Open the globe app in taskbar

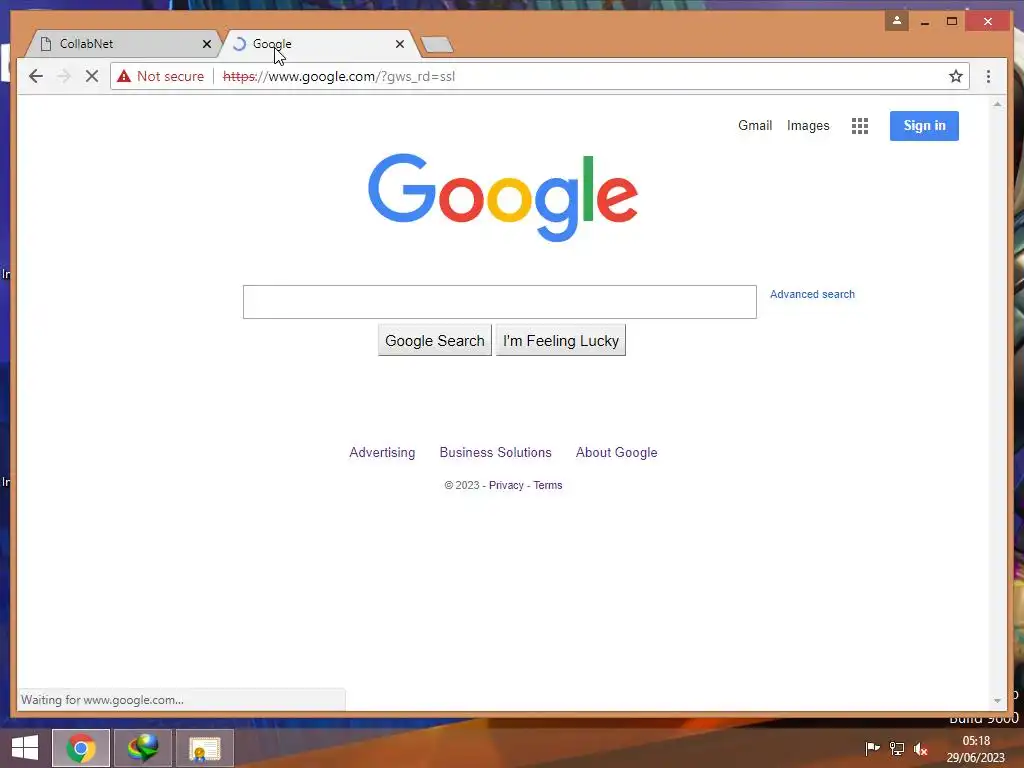tap(143, 748)
